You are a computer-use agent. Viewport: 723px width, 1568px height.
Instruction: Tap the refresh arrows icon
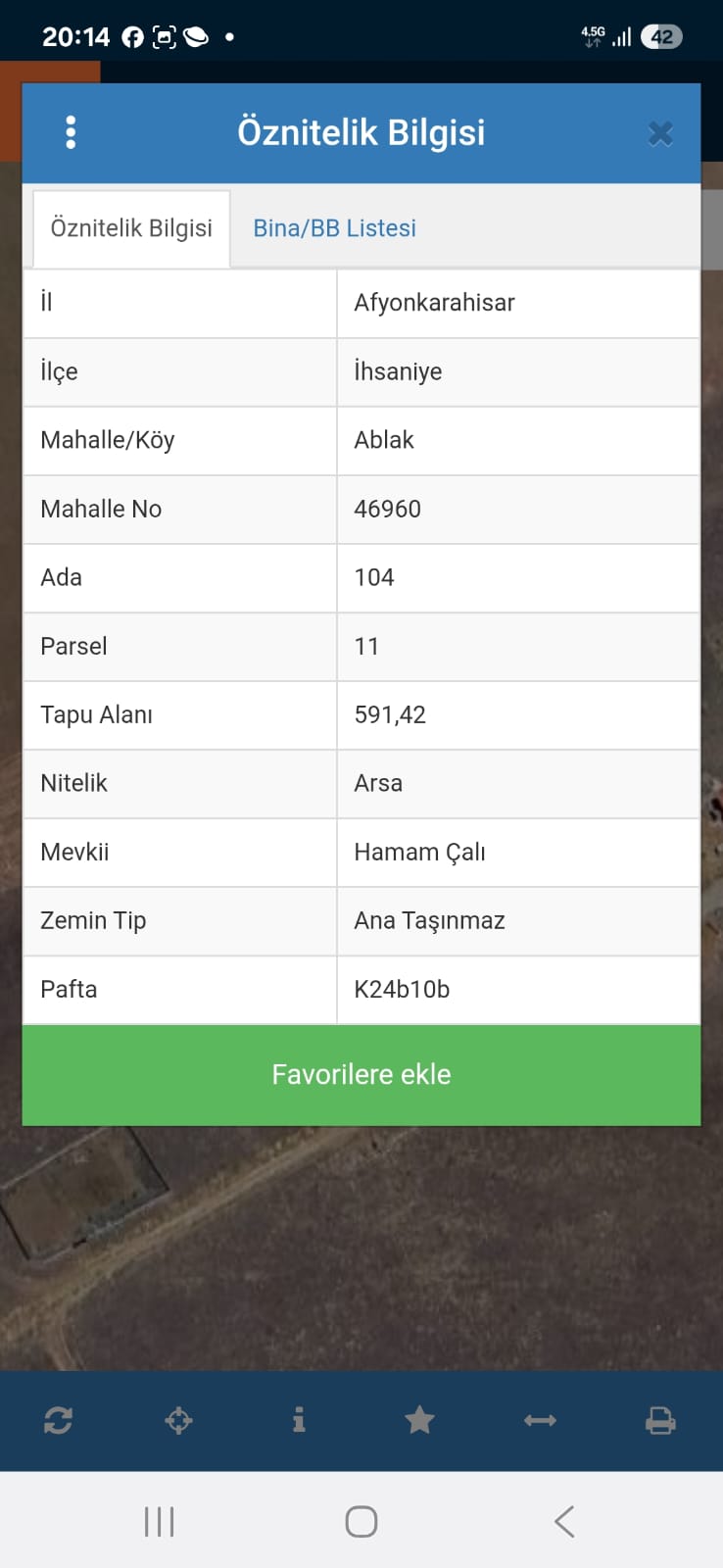click(59, 1420)
